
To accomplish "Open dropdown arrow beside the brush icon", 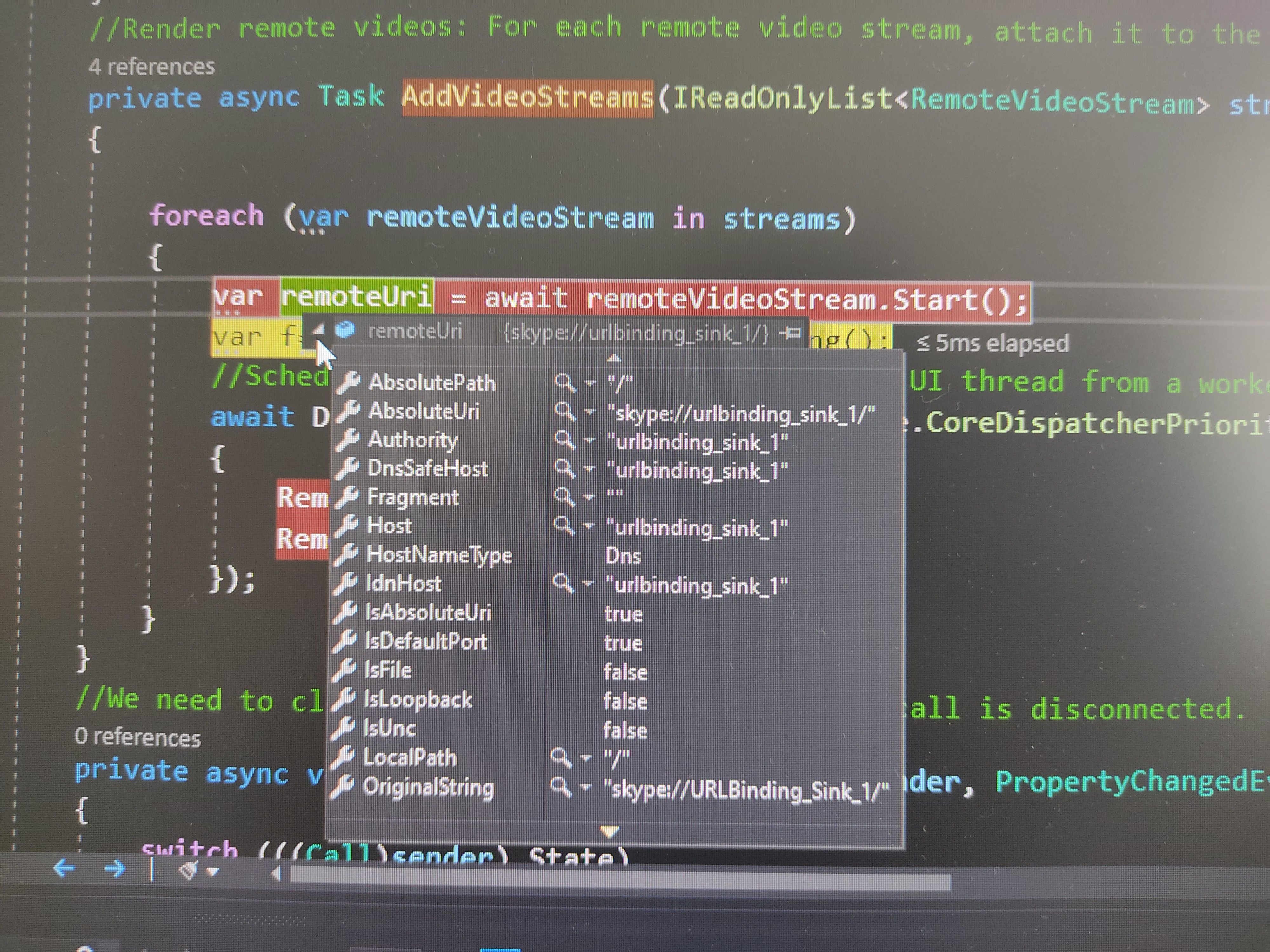I will point(213,872).
